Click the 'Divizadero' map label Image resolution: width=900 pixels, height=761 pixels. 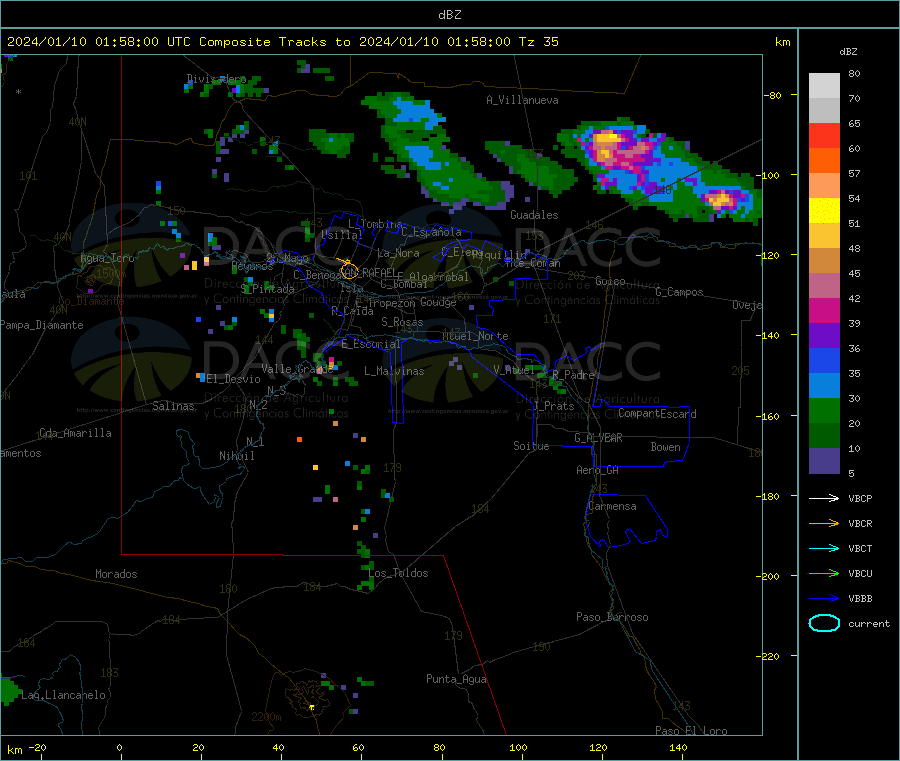coord(216,79)
